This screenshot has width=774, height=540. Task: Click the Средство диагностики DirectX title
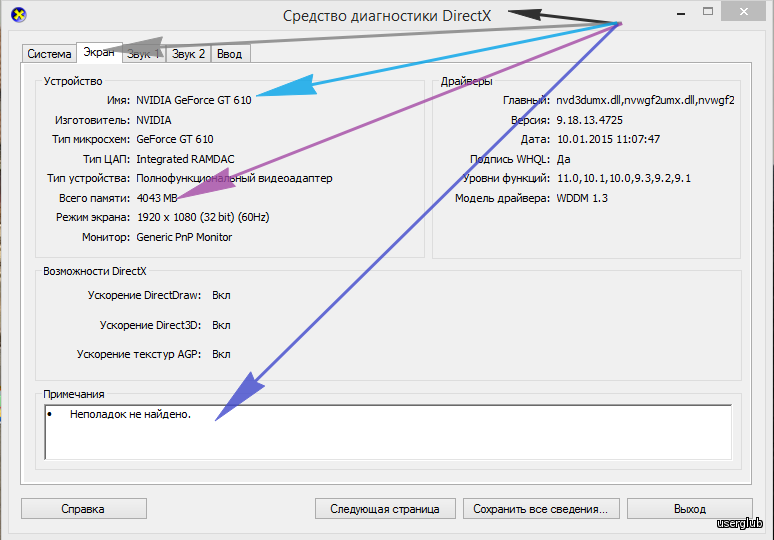(387, 16)
